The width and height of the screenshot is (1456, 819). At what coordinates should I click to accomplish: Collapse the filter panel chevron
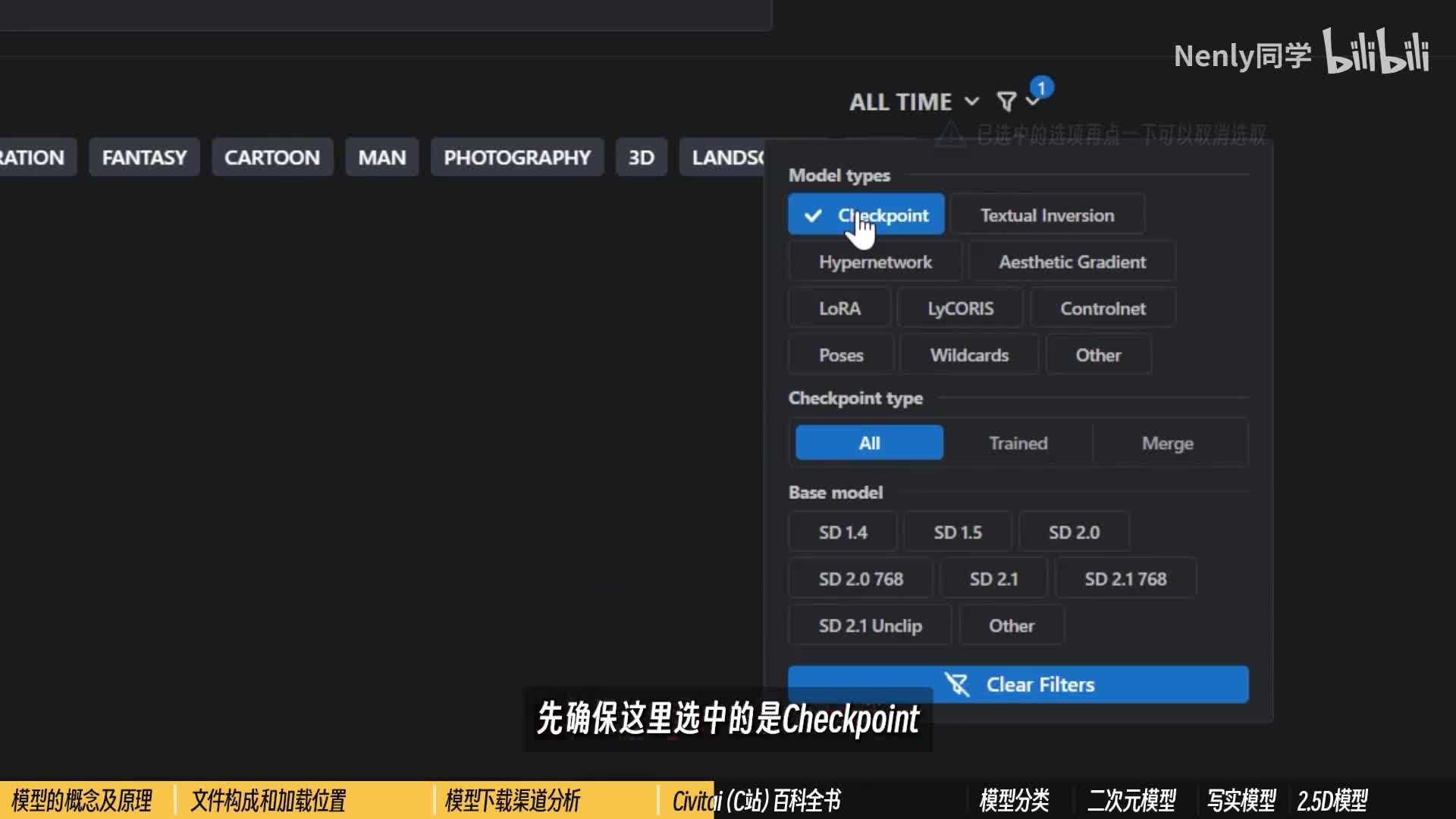pos(1031,103)
